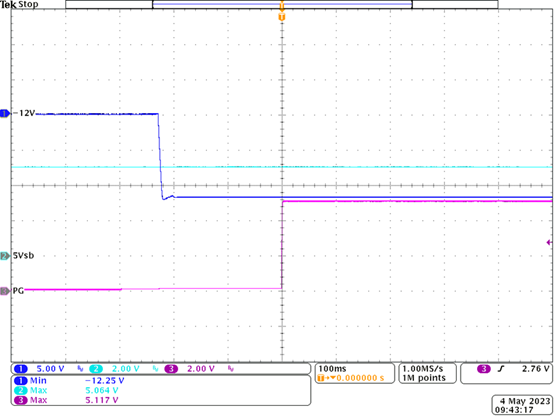Click the date and time box 4 May 2023
This screenshot has height=416, width=554.
(522, 405)
